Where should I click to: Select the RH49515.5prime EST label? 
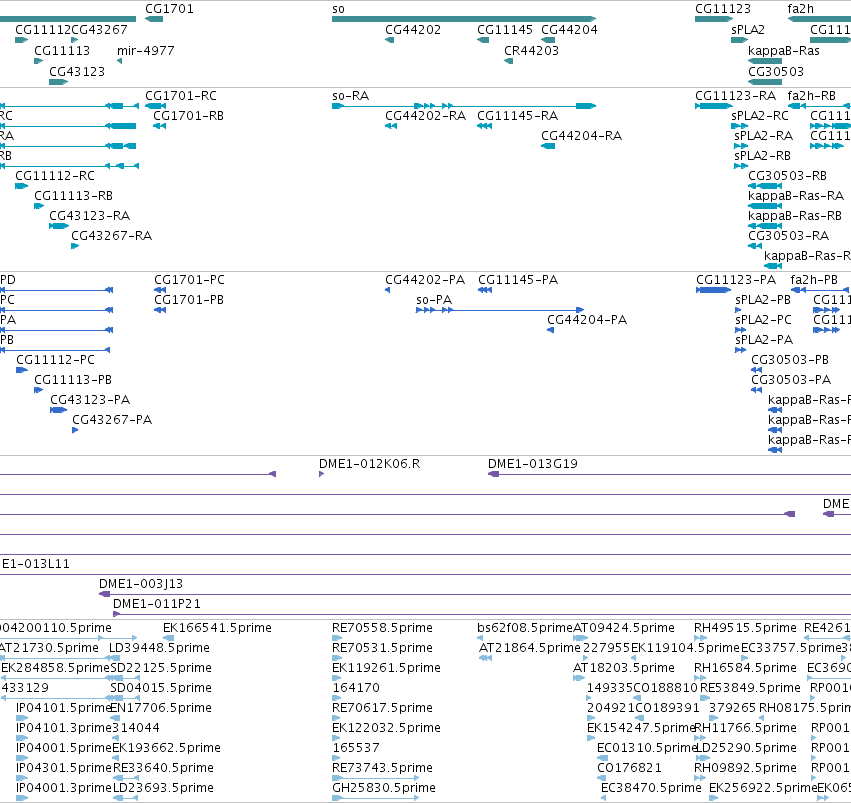coord(745,628)
